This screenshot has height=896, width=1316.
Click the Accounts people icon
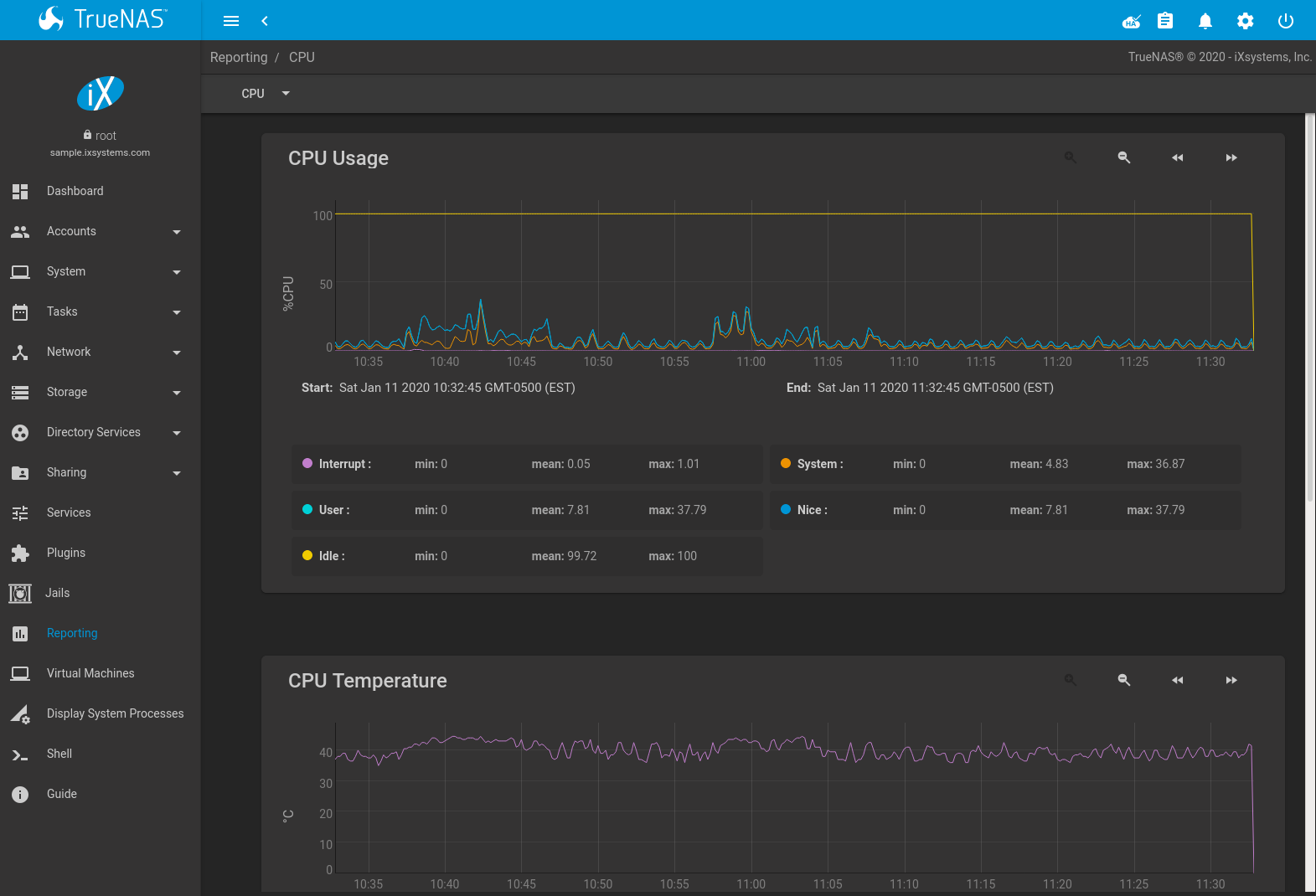pos(20,231)
